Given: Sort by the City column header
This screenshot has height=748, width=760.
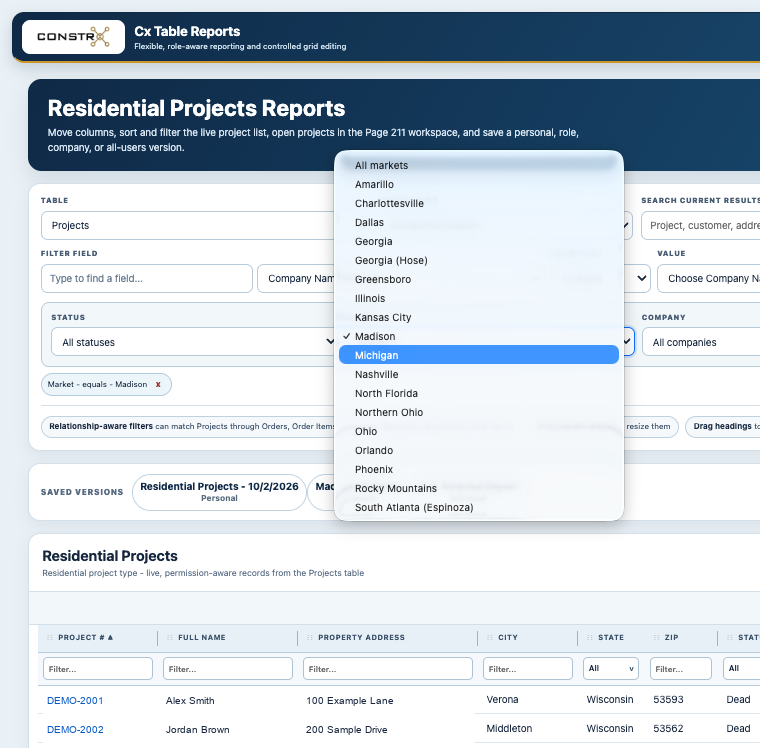Looking at the screenshot, I should (x=508, y=637).
